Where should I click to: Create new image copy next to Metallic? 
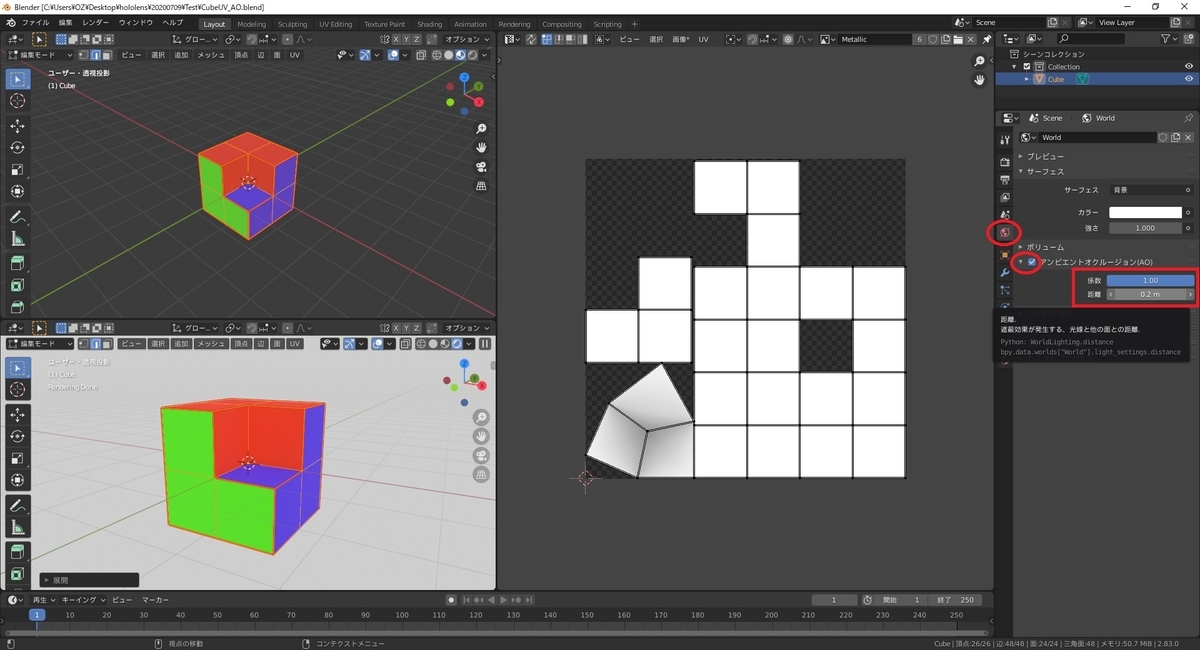click(946, 39)
